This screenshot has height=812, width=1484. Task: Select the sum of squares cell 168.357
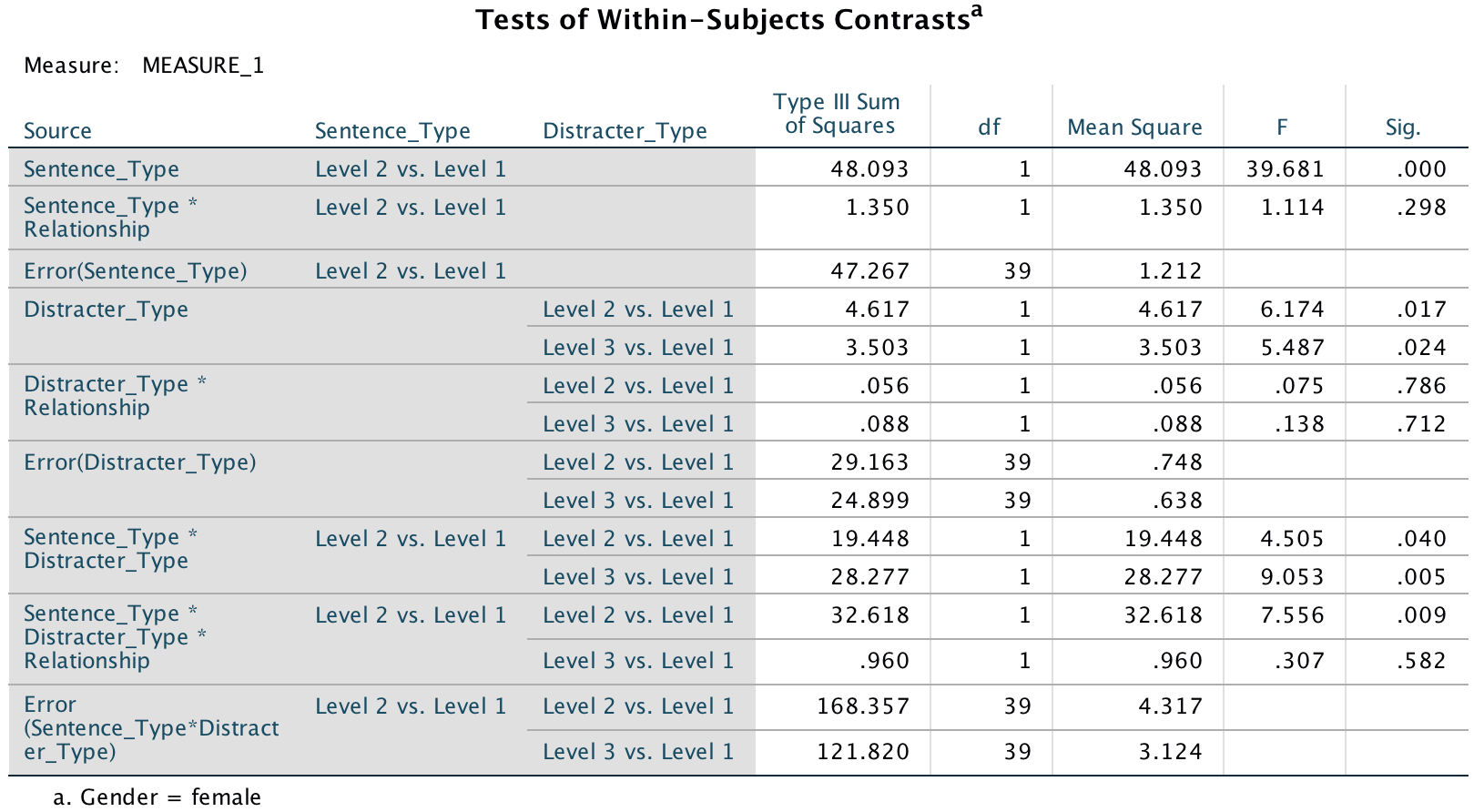click(862, 706)
